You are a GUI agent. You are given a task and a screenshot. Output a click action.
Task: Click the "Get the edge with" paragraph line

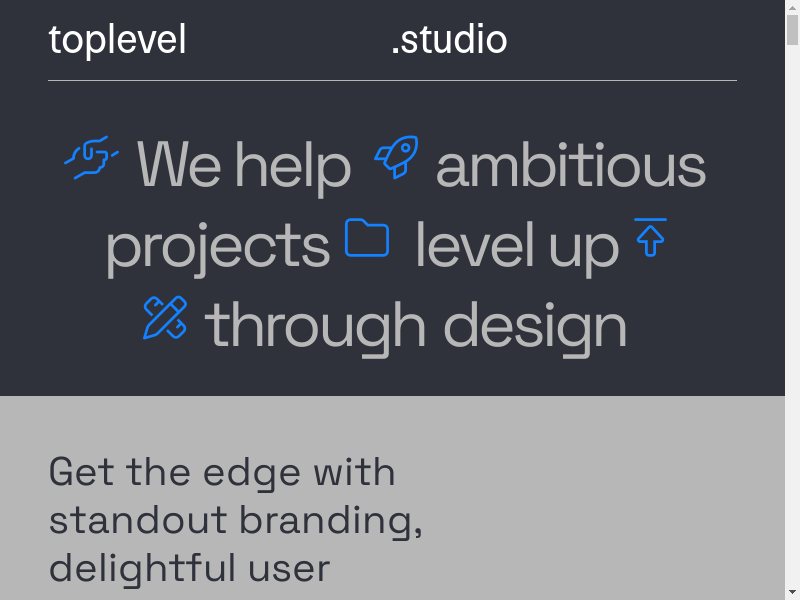coord(222,472)
